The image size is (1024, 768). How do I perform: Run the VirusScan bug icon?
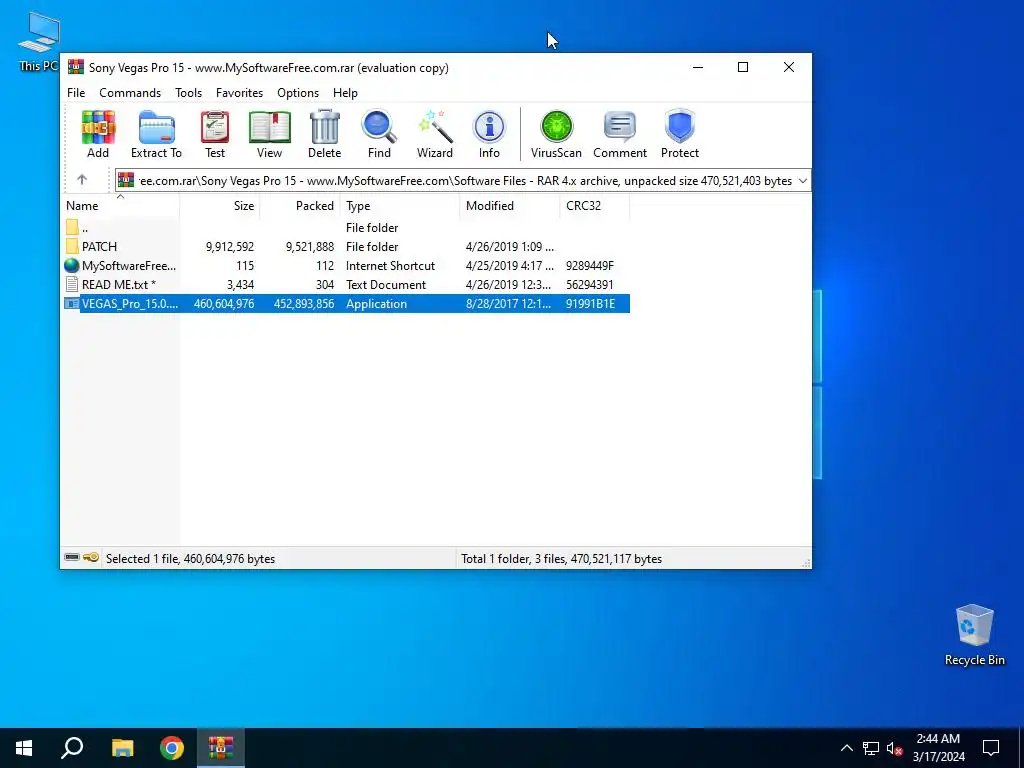coord(556,127)
